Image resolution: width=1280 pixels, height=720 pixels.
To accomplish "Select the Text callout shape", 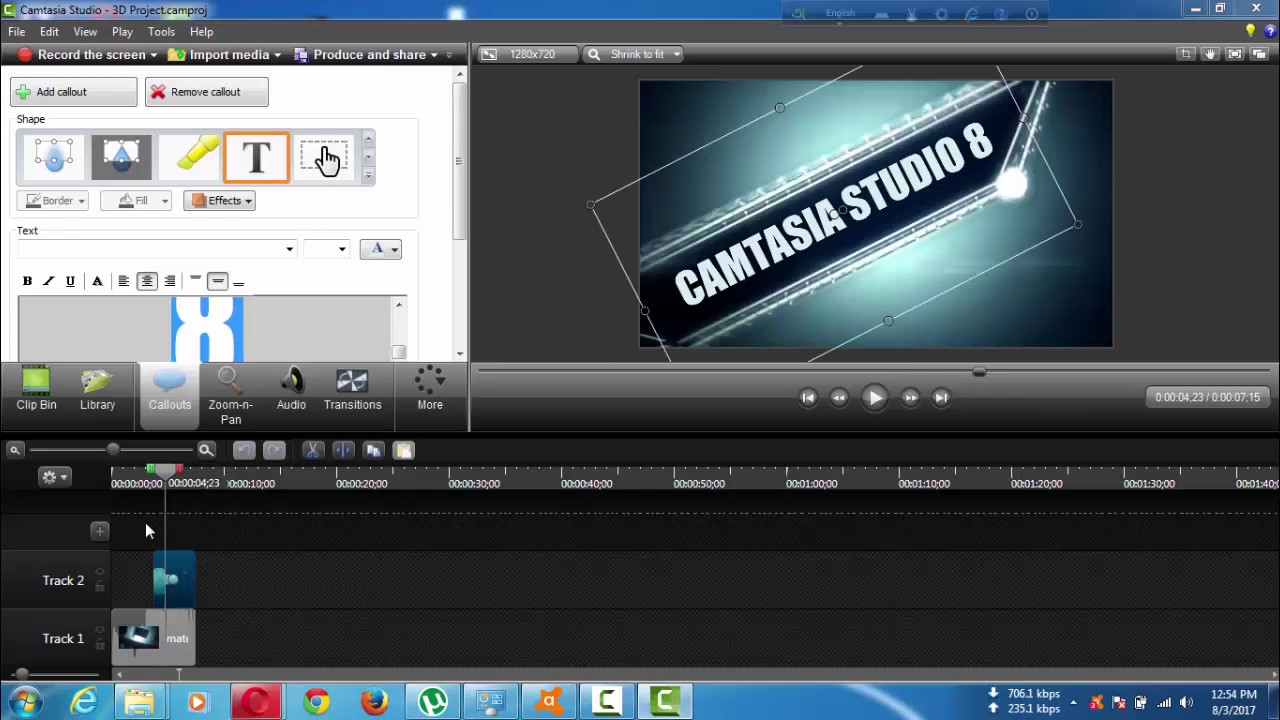I will click(x=257, y=158).
